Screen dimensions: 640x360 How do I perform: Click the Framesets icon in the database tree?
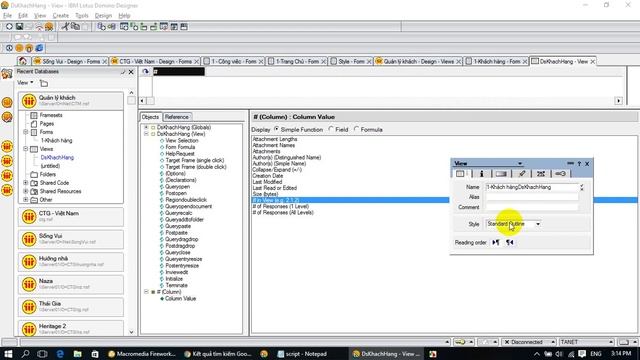tap(34, 116)
